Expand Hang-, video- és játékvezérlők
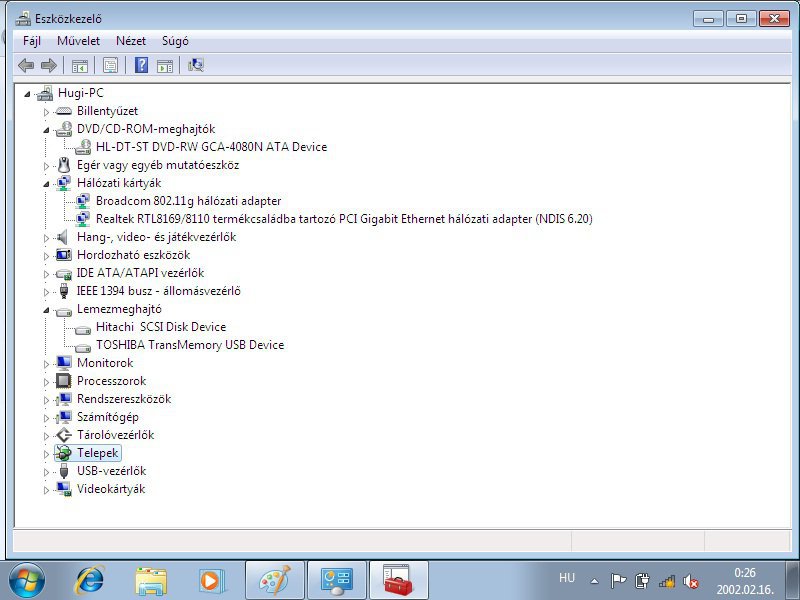The image size is (800, 600). (x=46, y=238)
